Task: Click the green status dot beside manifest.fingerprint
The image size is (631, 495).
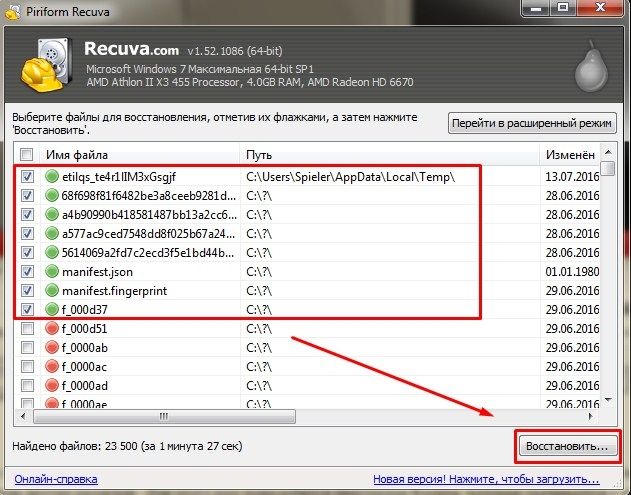Action: pos(52,291)
